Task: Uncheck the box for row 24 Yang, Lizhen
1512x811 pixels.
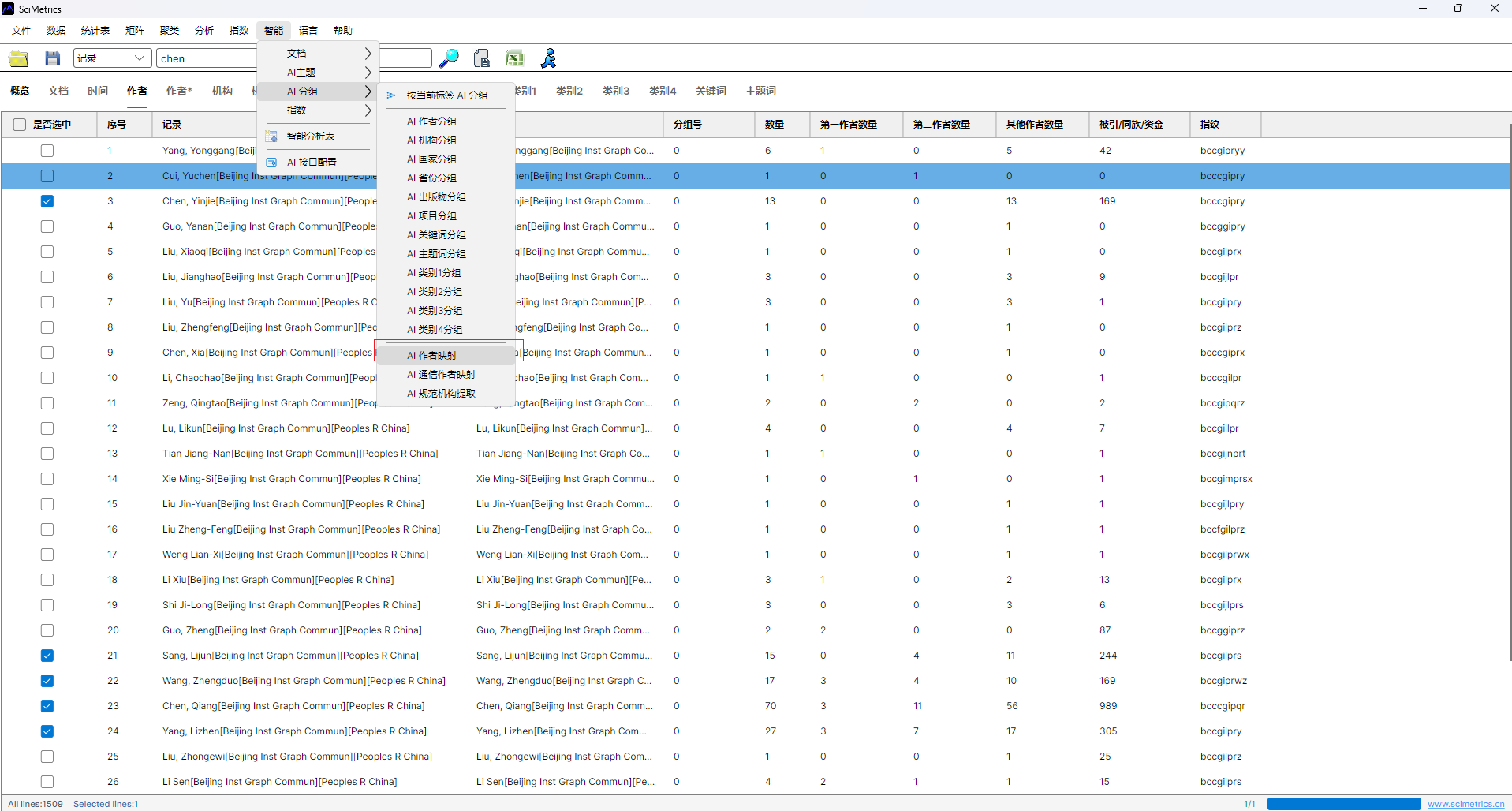Action: [47, 731]
